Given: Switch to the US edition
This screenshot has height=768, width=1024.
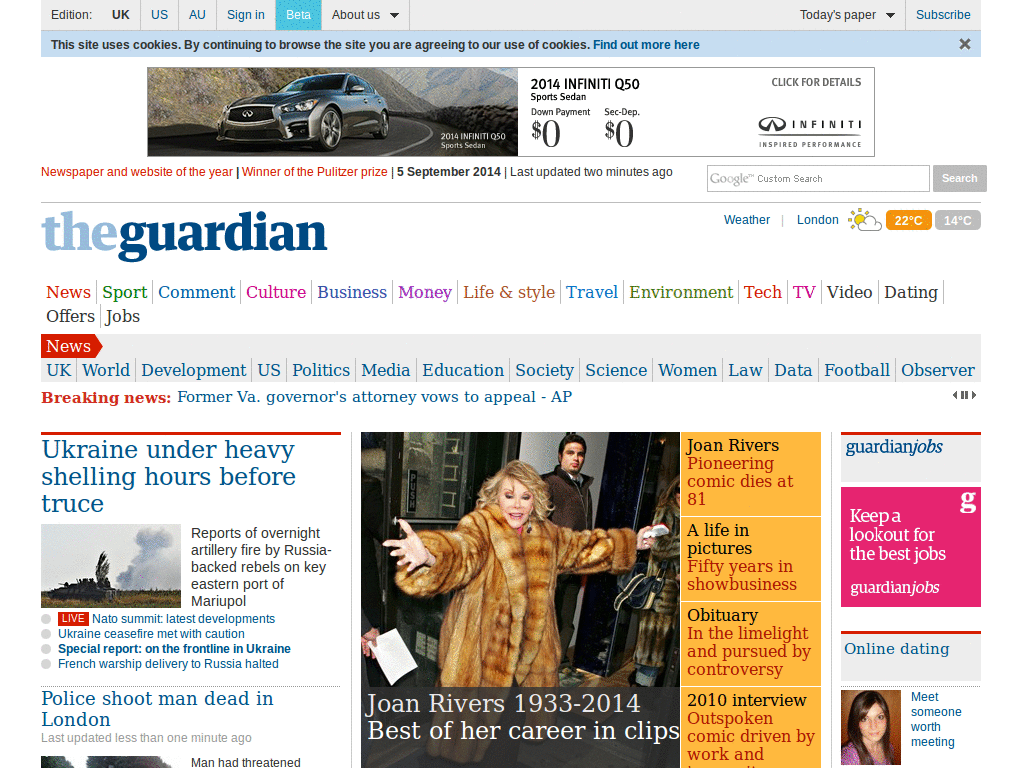Looking at the screenshot, I should [159, 15].
